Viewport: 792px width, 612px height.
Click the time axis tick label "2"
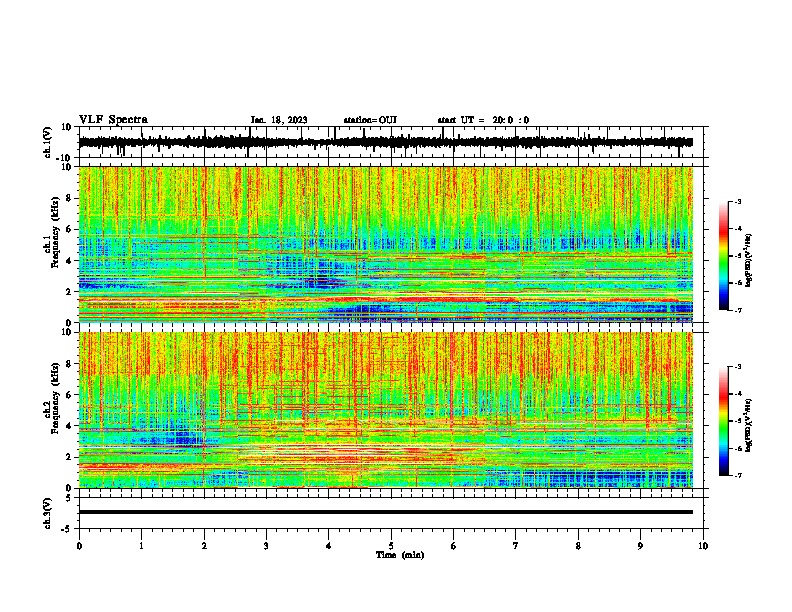[204, 546]
